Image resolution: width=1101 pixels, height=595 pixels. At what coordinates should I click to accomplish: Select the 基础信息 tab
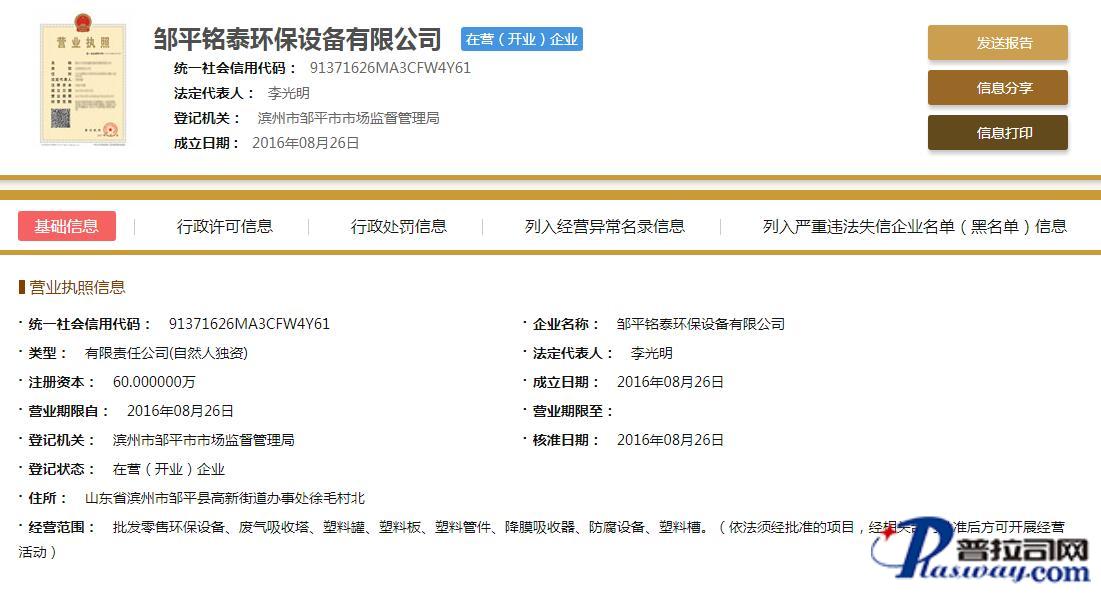(67, 226)
